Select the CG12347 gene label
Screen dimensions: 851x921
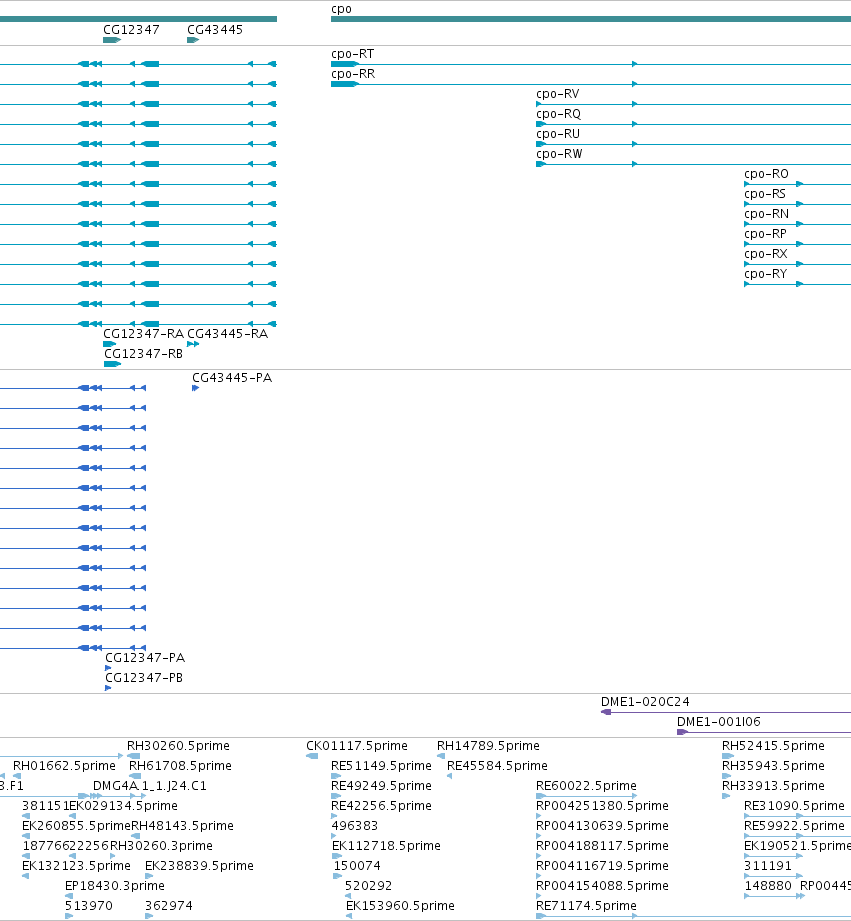tap(131, 30)
